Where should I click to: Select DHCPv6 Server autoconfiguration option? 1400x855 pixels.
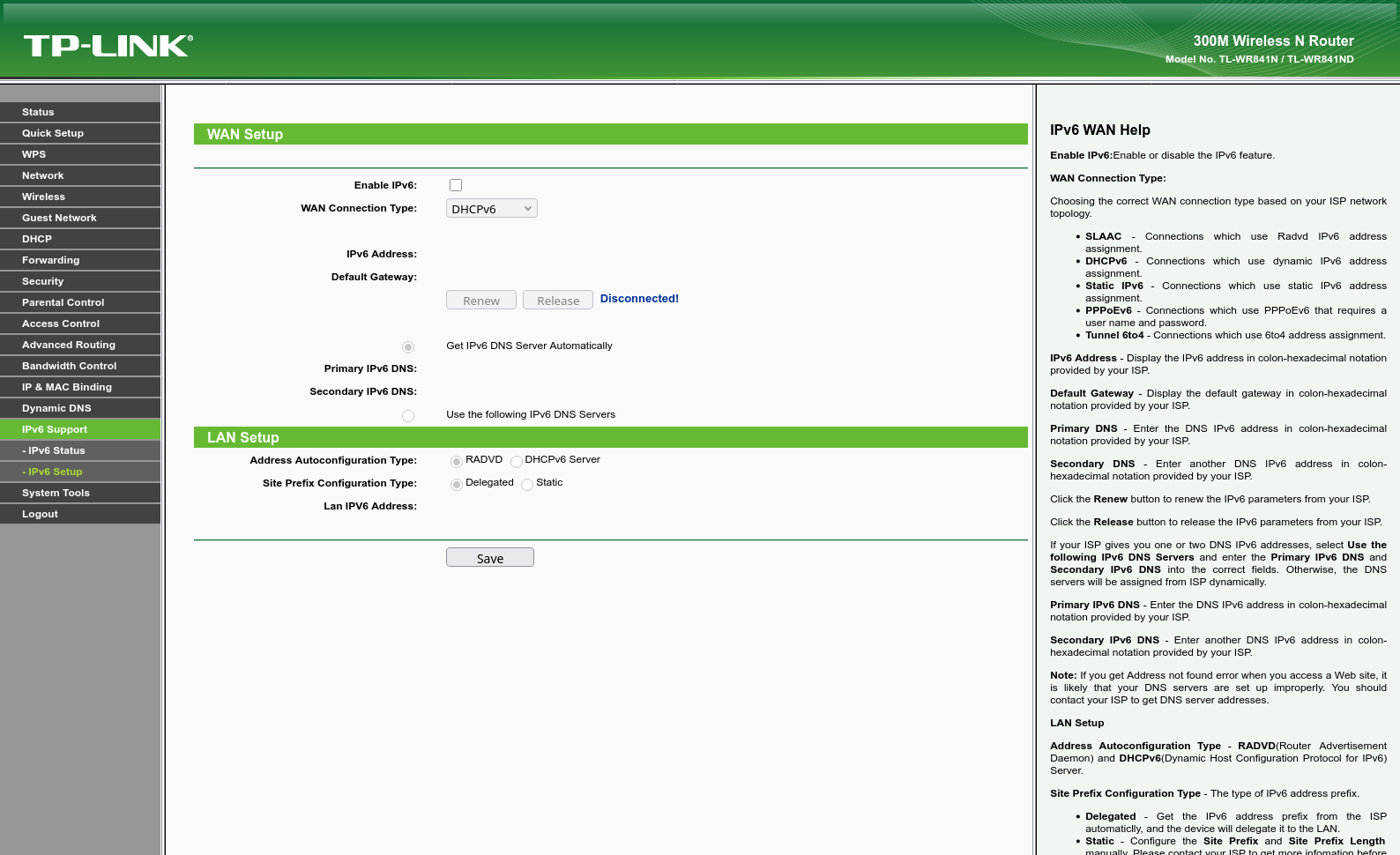click(517, 461)
